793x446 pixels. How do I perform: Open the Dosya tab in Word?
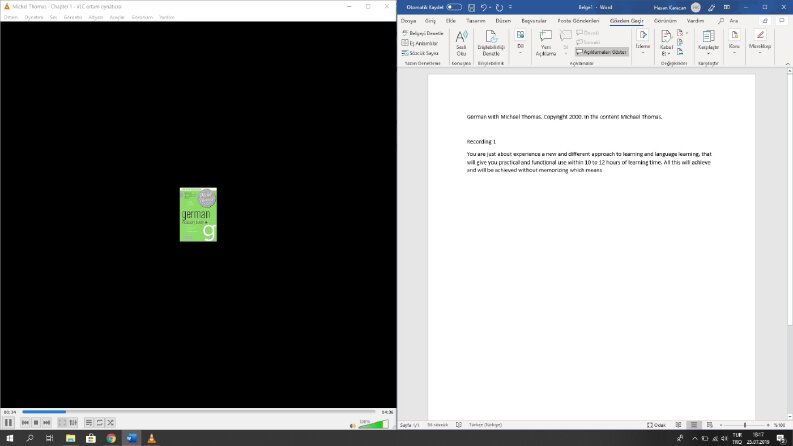tap(408, 21)
